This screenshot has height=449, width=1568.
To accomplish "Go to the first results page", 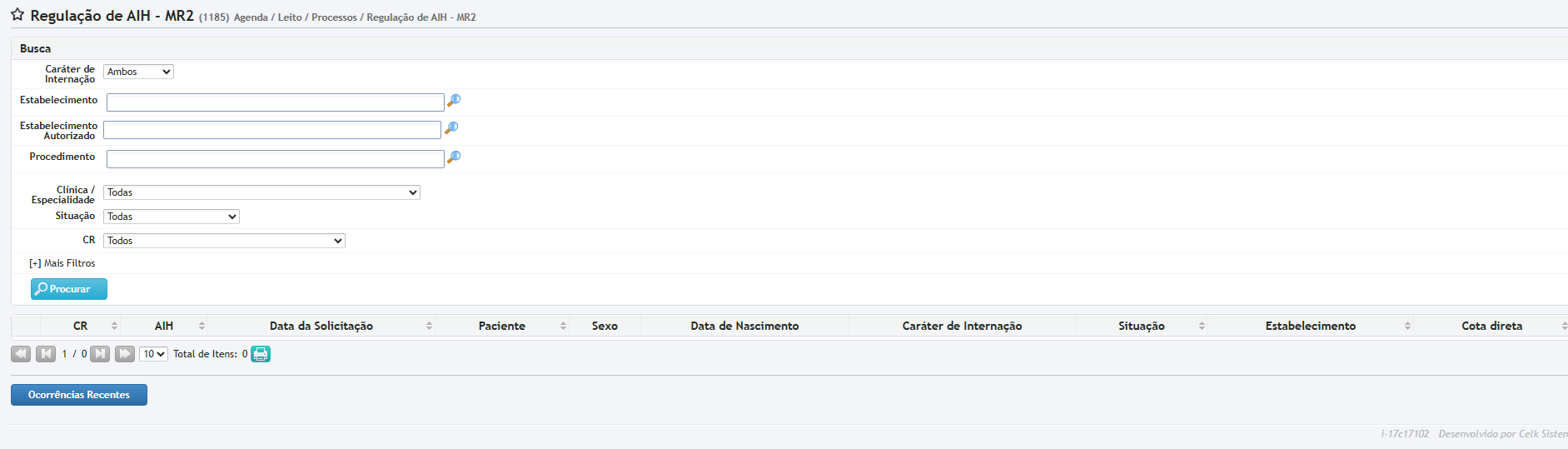I will [x=21, y=354].
